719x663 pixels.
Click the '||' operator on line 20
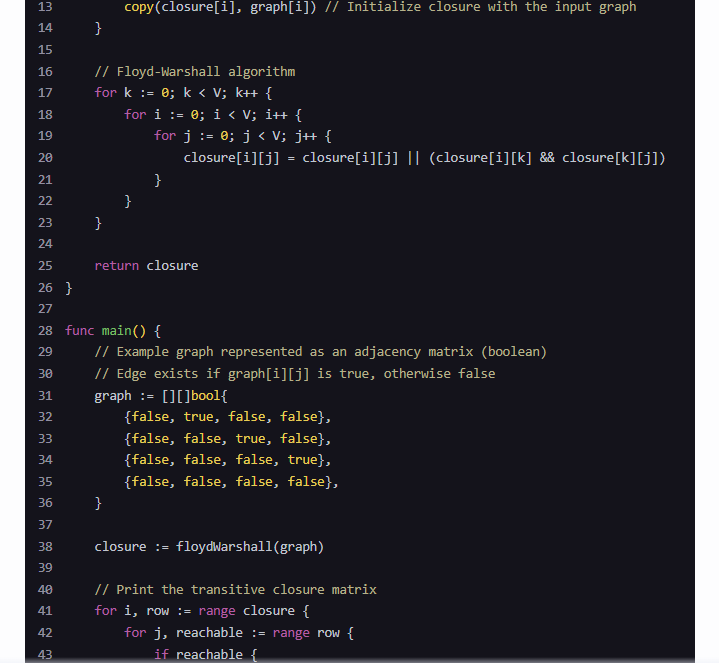pyautogui.click(x=414, y=158)
